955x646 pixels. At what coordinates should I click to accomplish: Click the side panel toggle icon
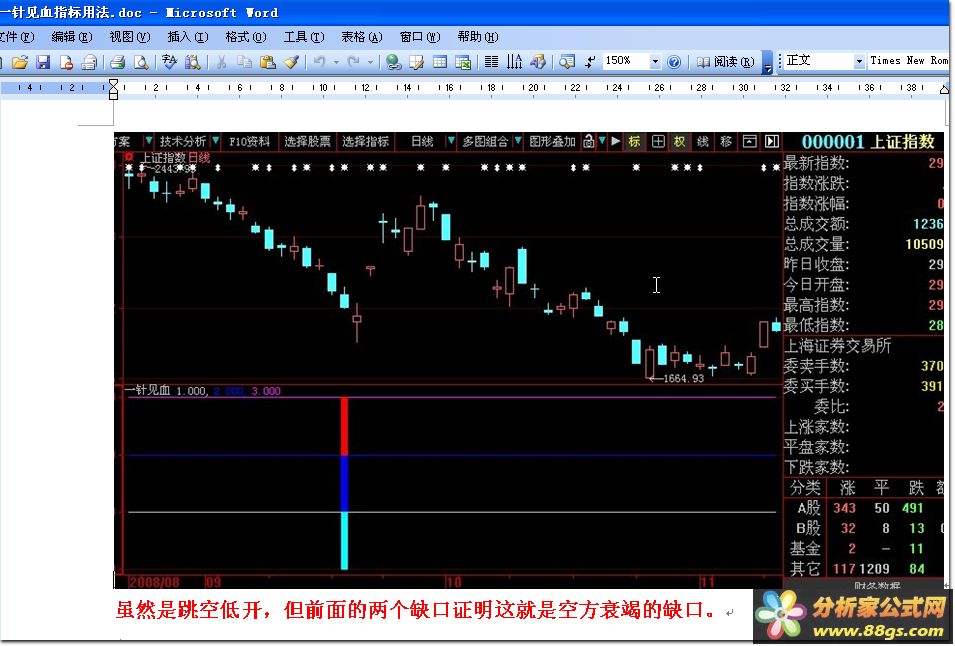click(772, 141)
